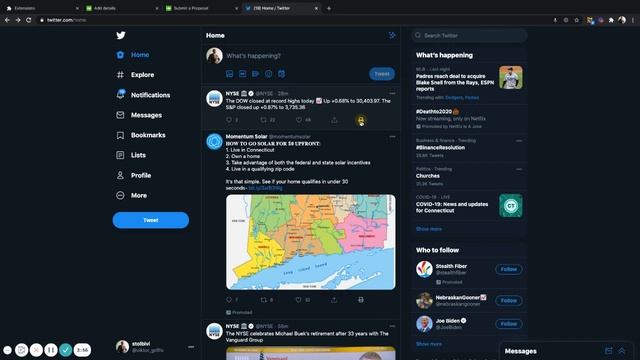This screenshot has height=360, width=640.
Task: Open NYSE avatar on DOW record tweet
Action: pyautogui.click(x=214, y=99)
